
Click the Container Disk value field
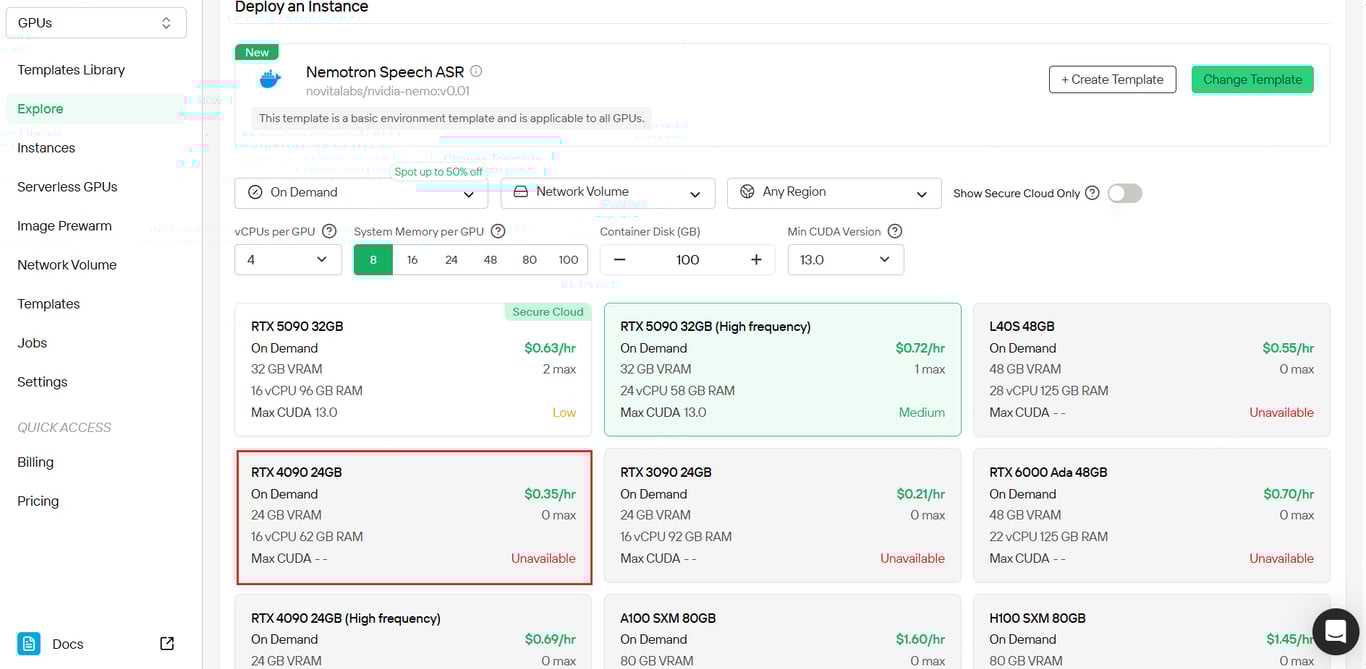click(687, 260)
